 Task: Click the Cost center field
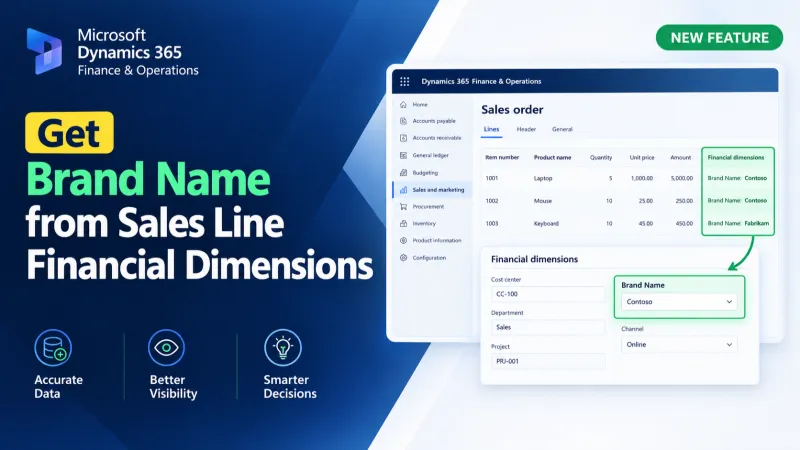[x=548, y=294]
